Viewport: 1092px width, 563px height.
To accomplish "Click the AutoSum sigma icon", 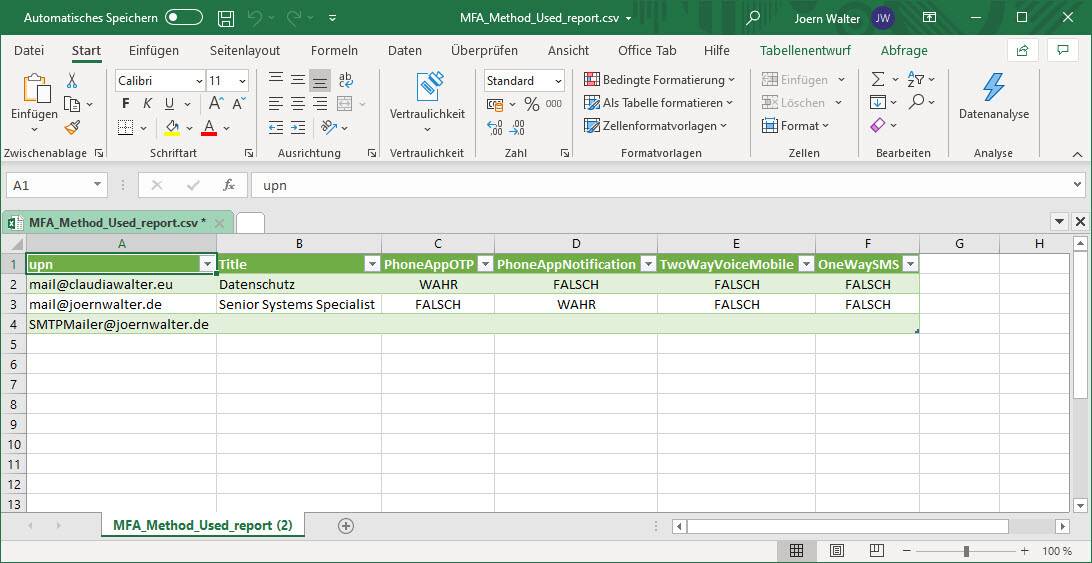I will coord(878,80).
